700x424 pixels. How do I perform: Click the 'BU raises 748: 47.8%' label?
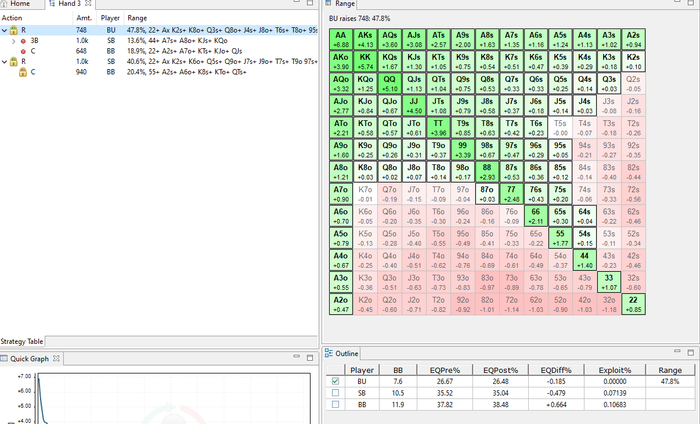click(359, 19)
